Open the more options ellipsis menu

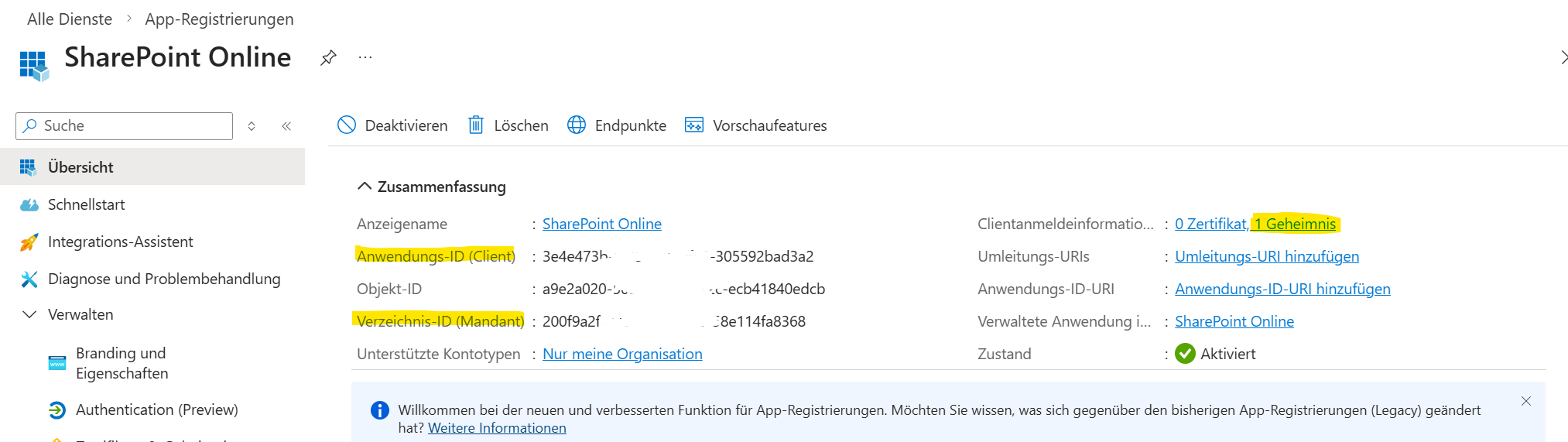(x=365, y=57)
